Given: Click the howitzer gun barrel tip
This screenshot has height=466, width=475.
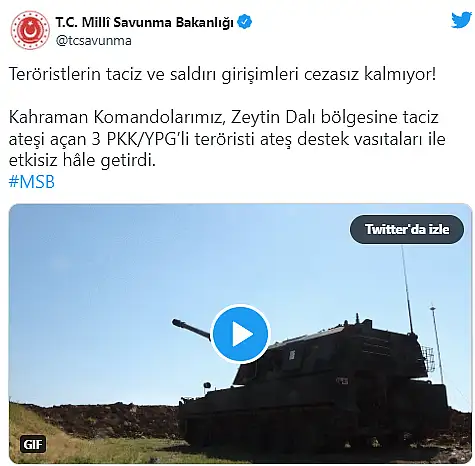Looking at the screenshot, I should (x=176, y=322).
